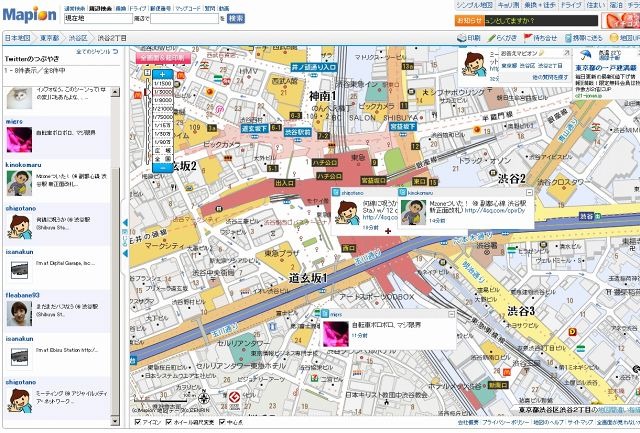Click the orange お知らせ notice label
640x433 pixels.
[x=469, y=20]
